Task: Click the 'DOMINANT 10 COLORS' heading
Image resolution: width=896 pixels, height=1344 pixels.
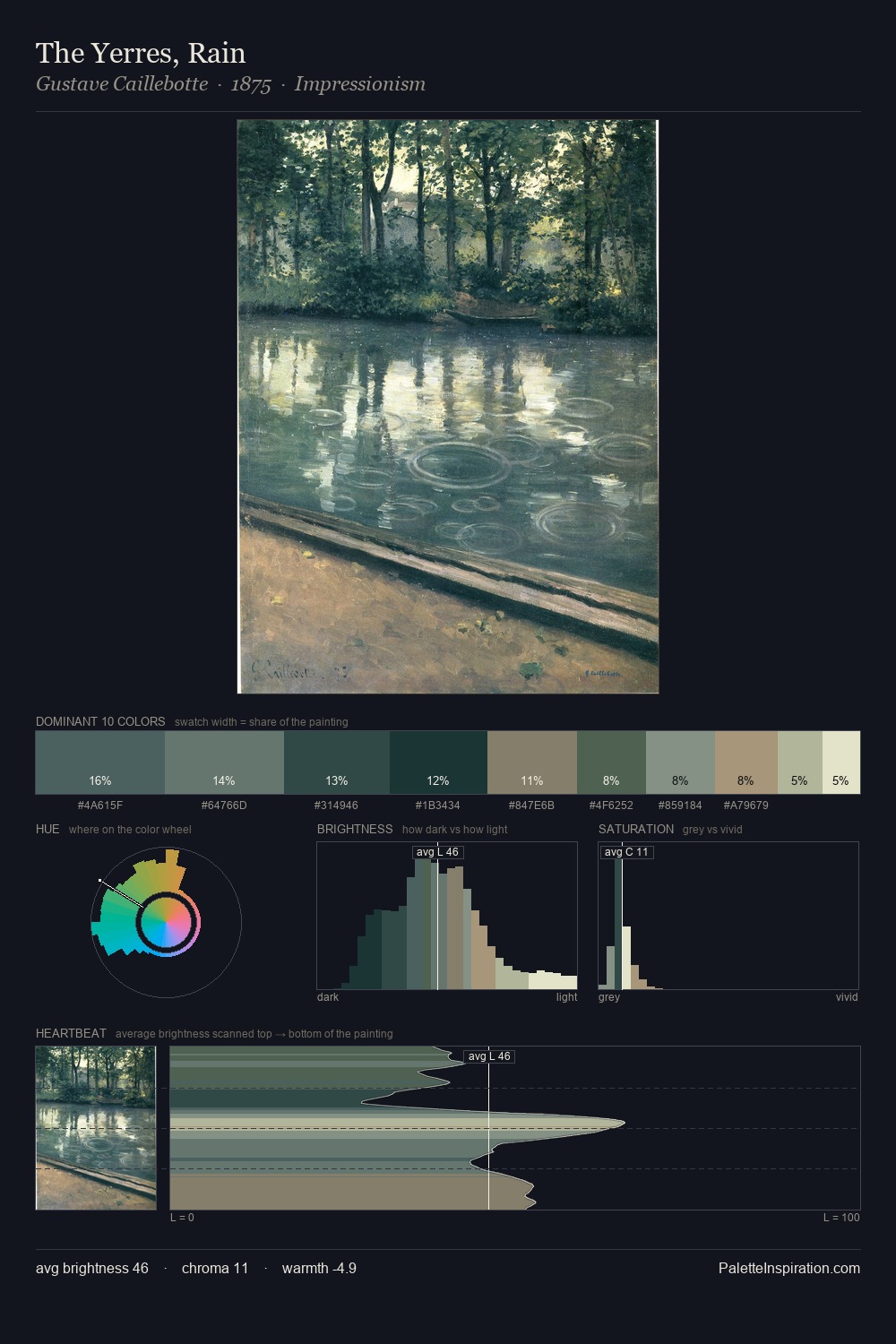Action: click(x=100, y=721)
